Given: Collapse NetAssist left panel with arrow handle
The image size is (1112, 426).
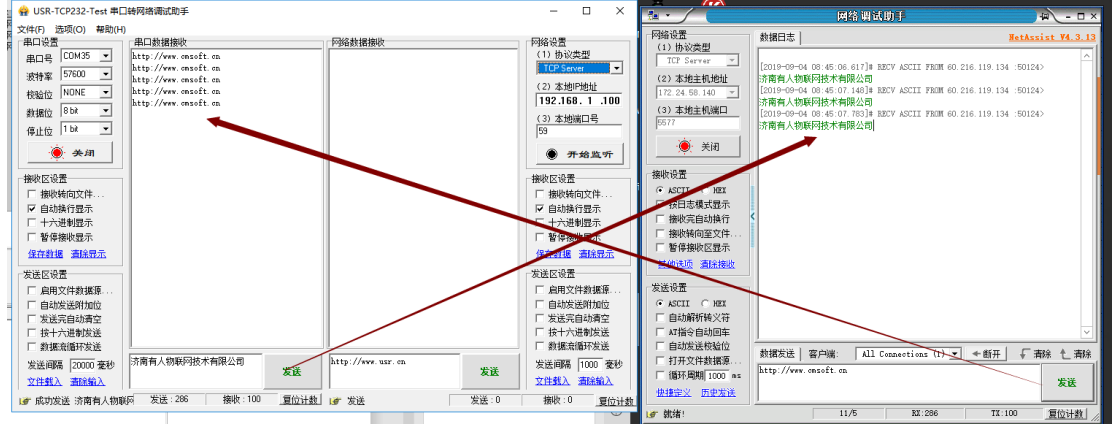Looking at the screenshot, I should (x=752, y=216).
